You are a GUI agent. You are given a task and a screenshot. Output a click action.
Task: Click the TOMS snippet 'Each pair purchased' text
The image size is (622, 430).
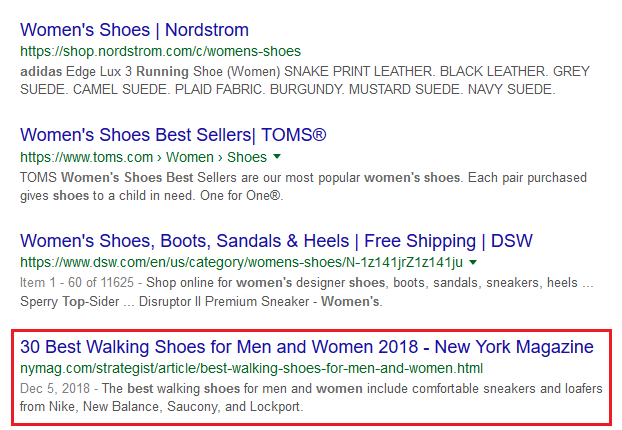click(527, 178)
